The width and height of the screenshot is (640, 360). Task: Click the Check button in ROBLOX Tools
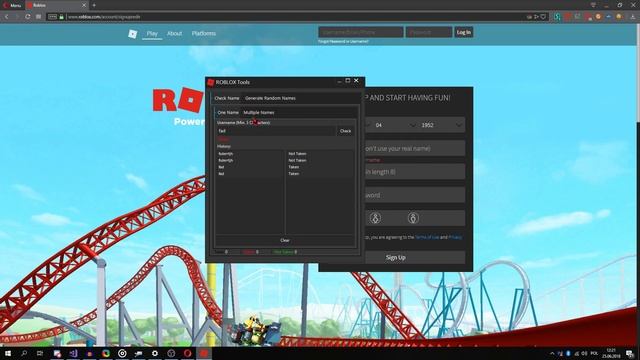coord(345,131)
